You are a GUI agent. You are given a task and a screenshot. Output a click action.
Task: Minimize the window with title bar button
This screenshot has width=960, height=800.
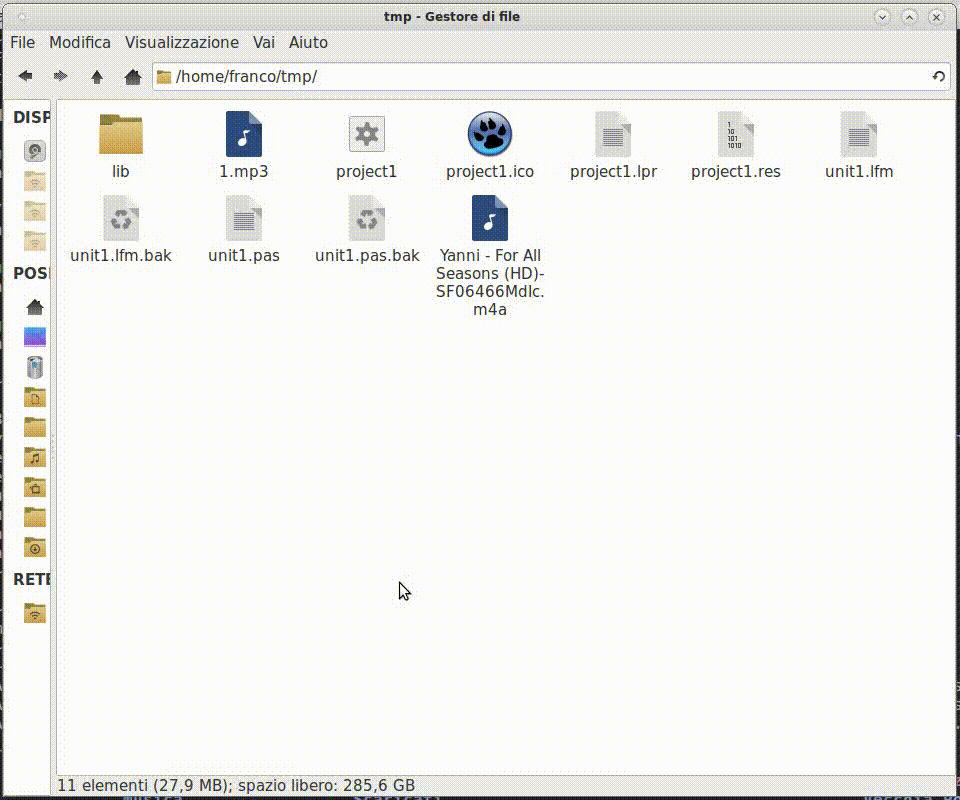point(882,17)
